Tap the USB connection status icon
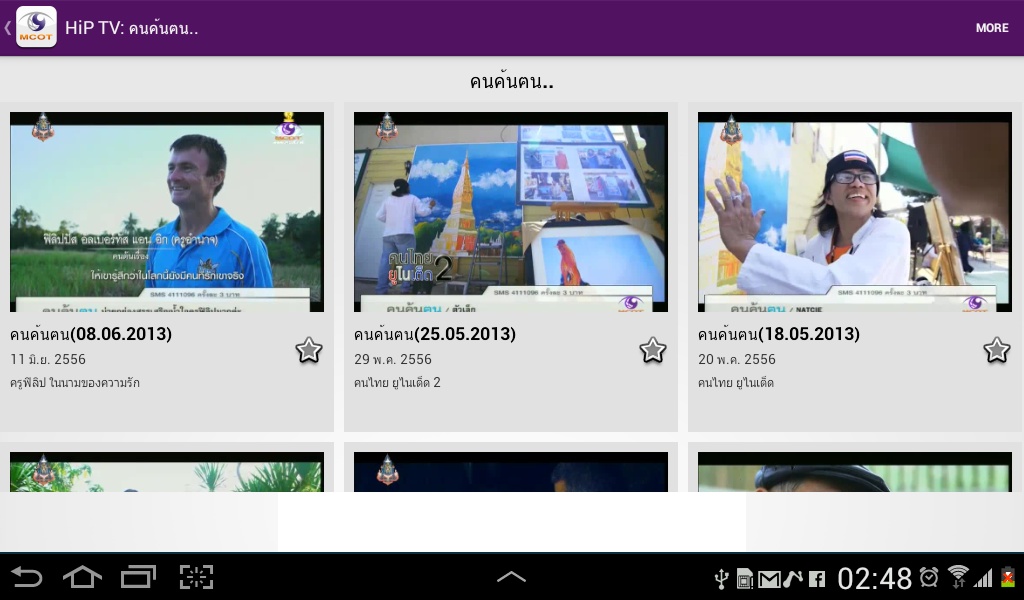The width and height of the screenshot is (1024, 600). tap(721, 578)
